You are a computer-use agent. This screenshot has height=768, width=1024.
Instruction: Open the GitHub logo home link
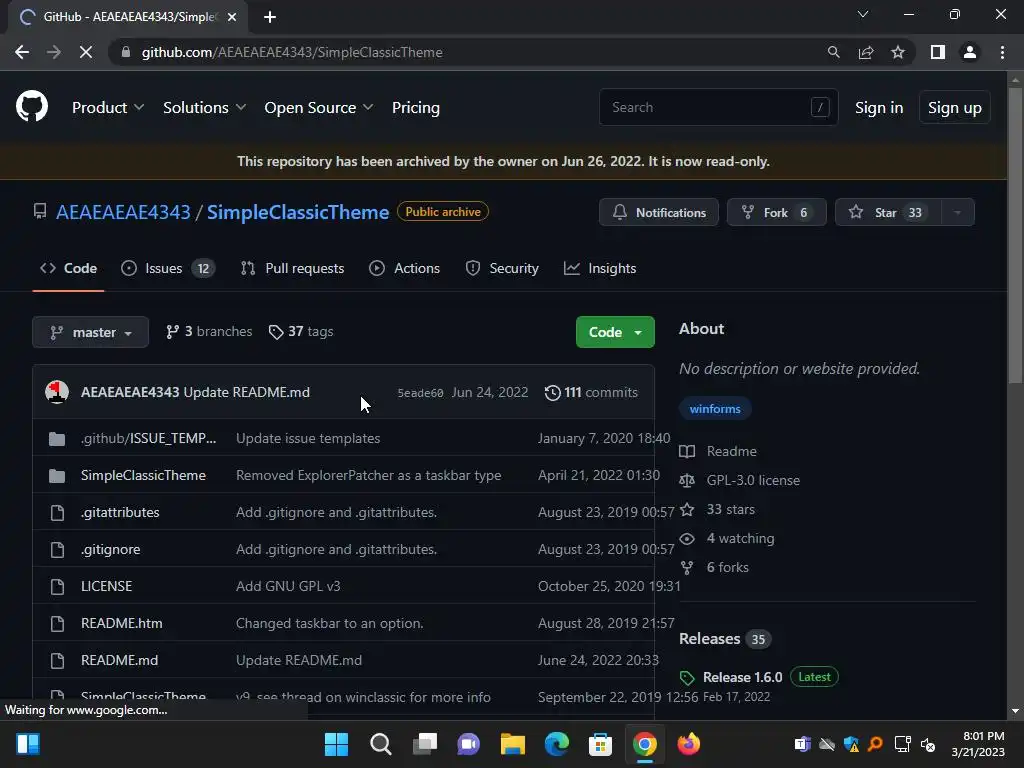tap(32, 107)
